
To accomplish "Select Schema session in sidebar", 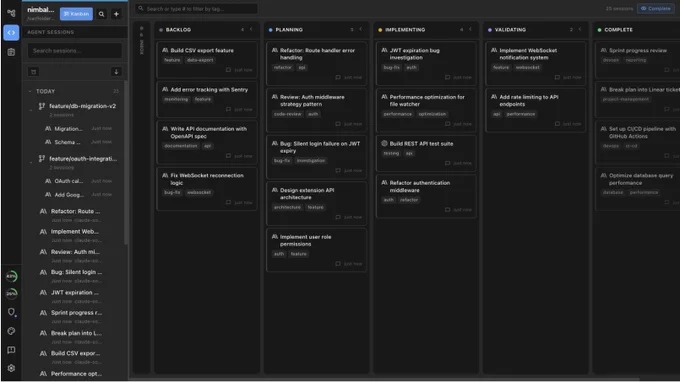I will point(78,142).
